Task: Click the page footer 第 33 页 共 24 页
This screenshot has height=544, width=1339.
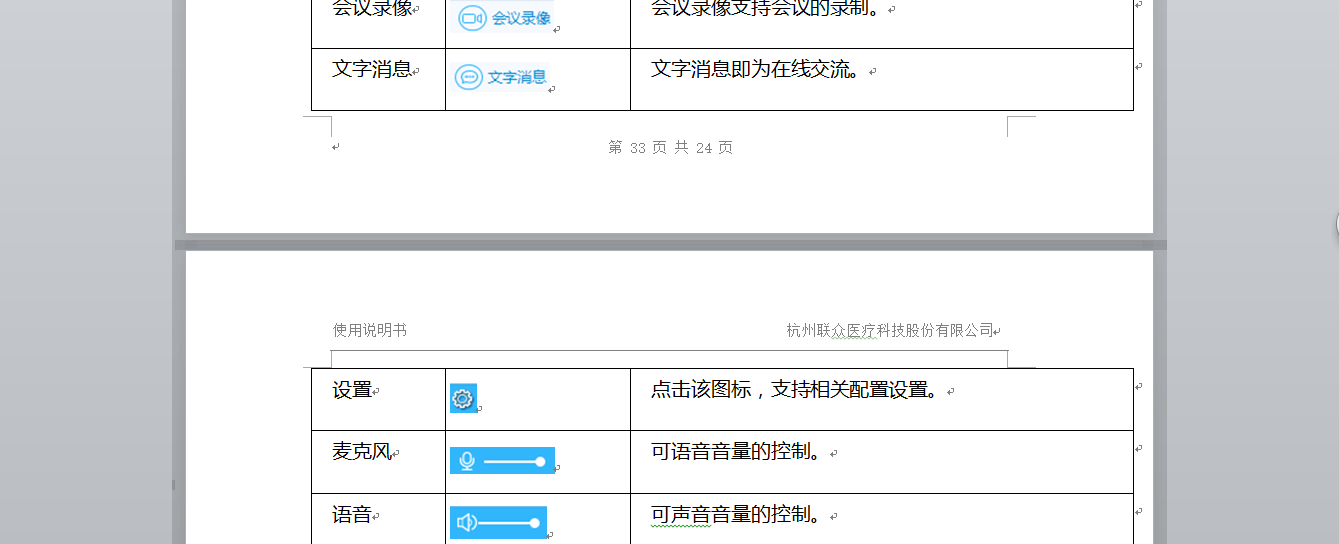Action: click(x=670, y=148)
